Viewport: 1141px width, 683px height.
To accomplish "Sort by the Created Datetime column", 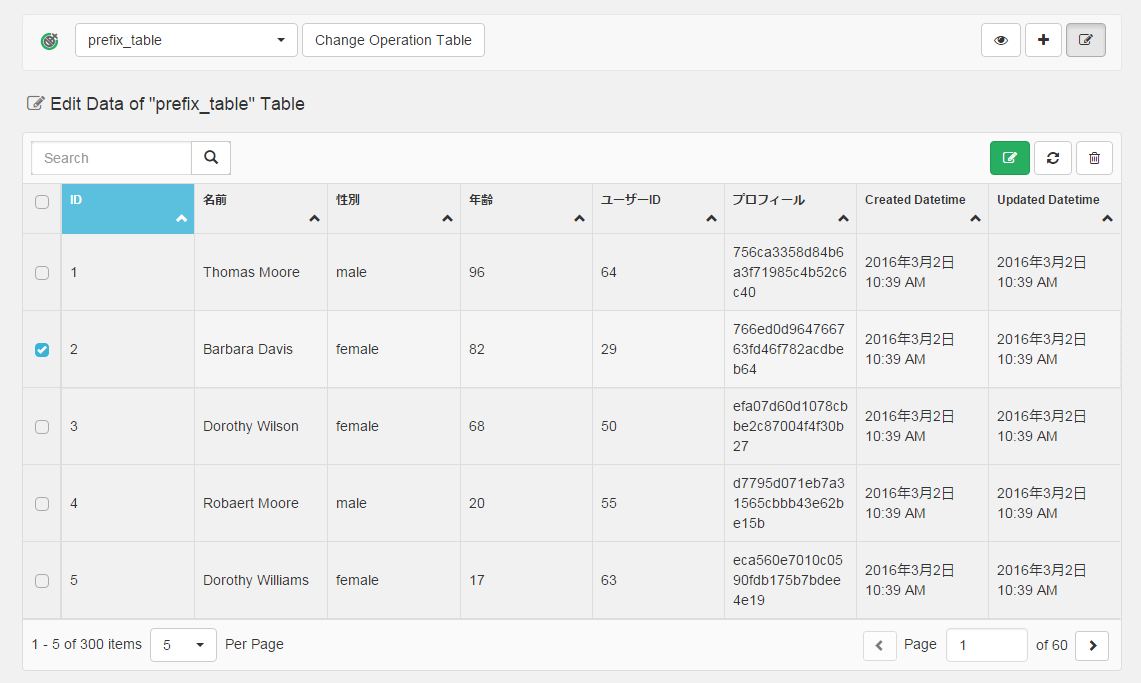I will (921, 208).
